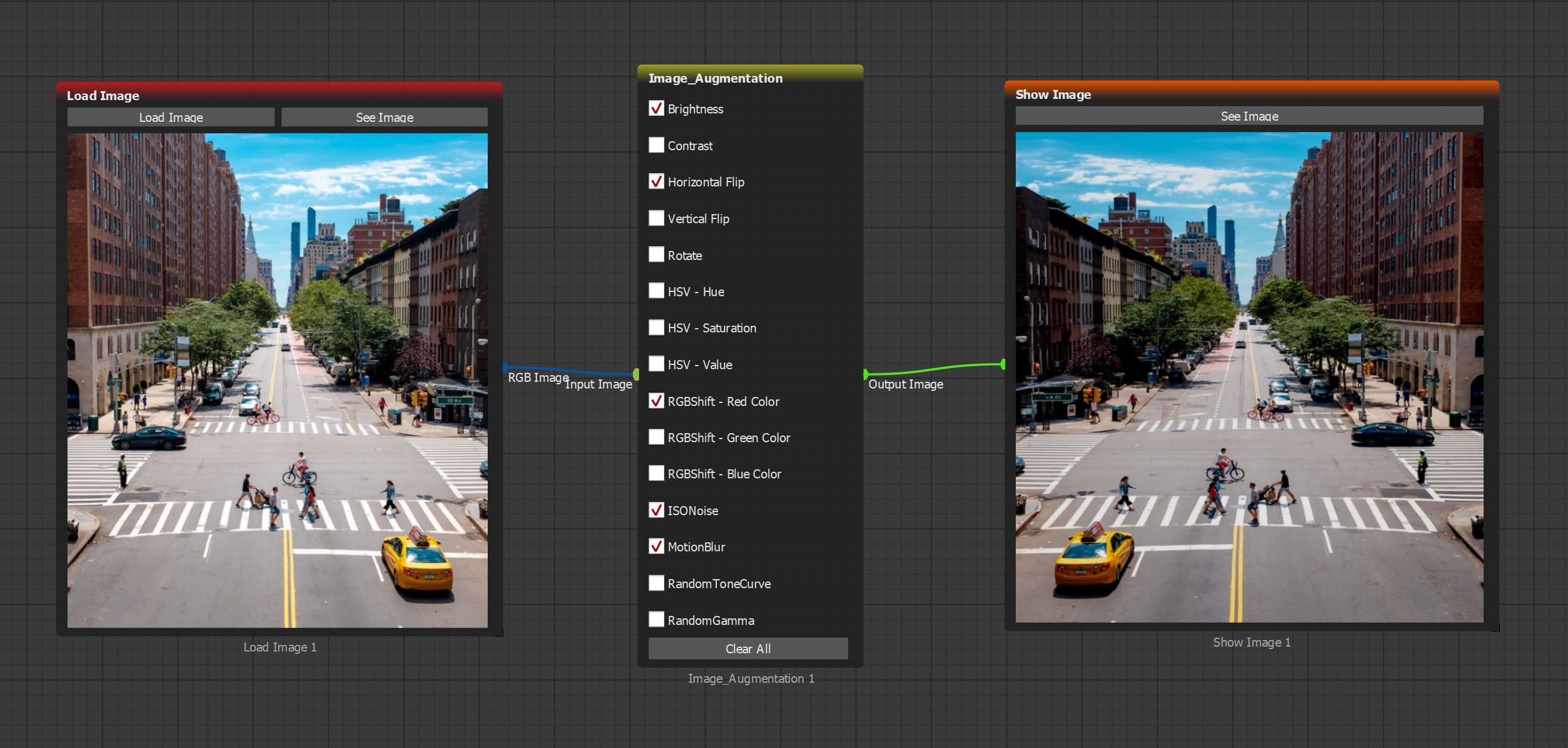
Task: Click the flipped output image preview
Action: point(1248,377)
